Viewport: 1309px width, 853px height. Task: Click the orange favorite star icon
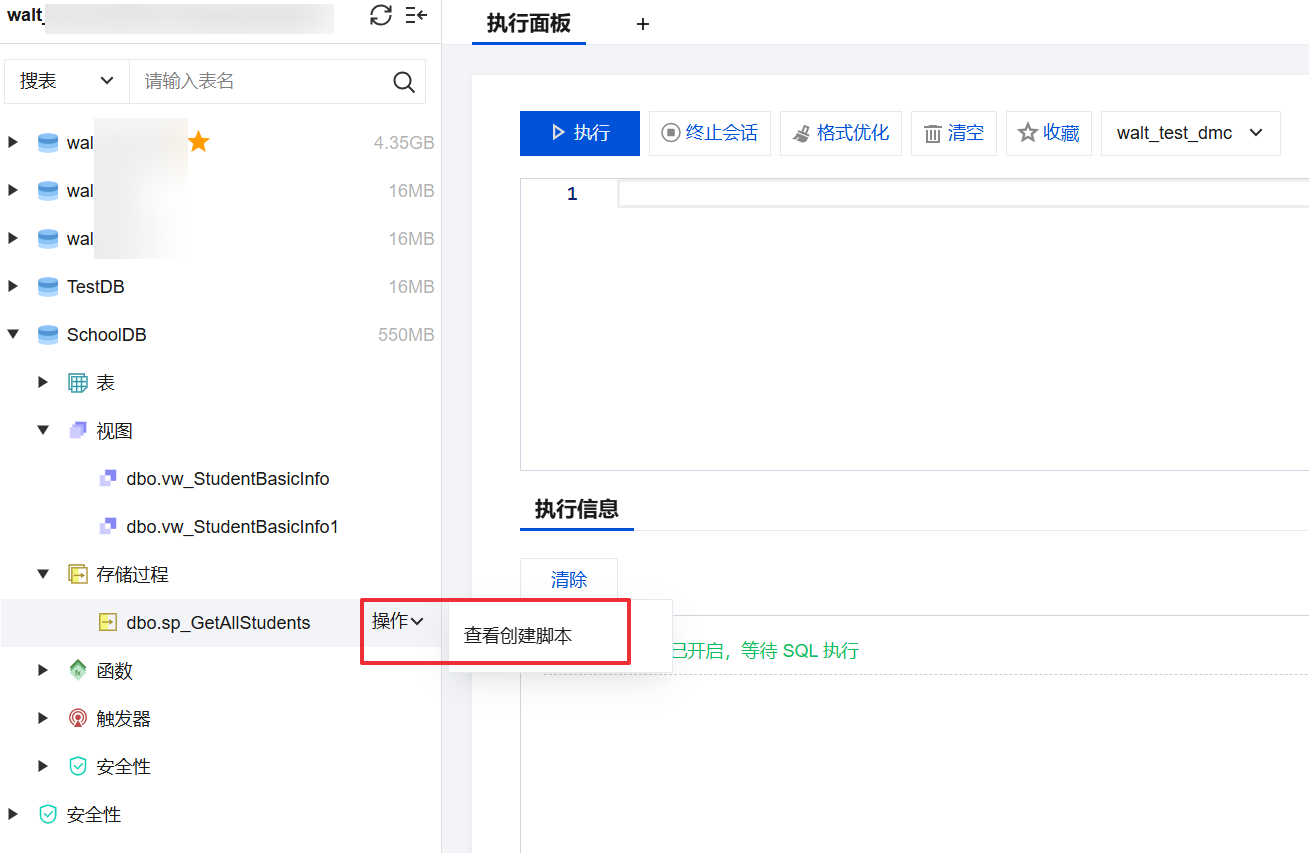(198, 142)
